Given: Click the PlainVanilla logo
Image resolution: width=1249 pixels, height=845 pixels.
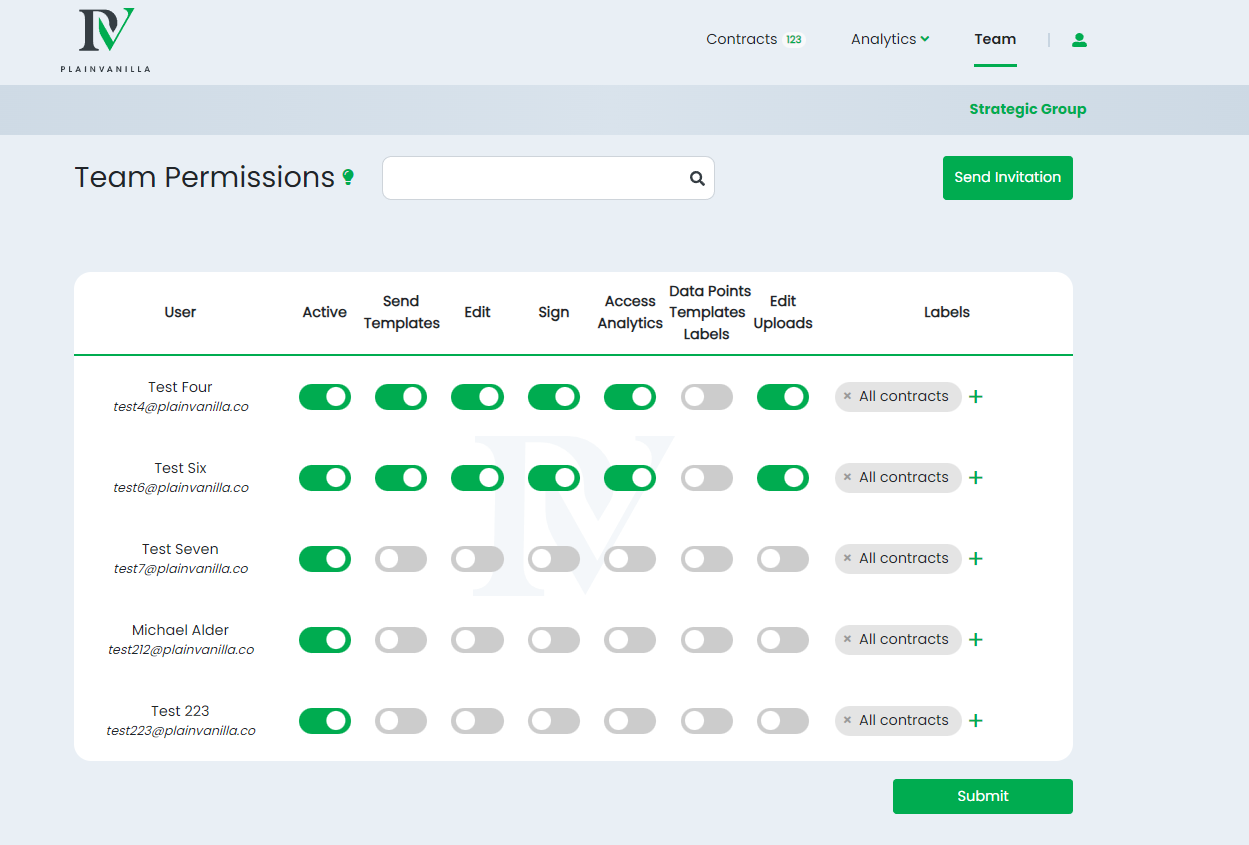Looking at the screenshot, I should [x=106, y=40].
